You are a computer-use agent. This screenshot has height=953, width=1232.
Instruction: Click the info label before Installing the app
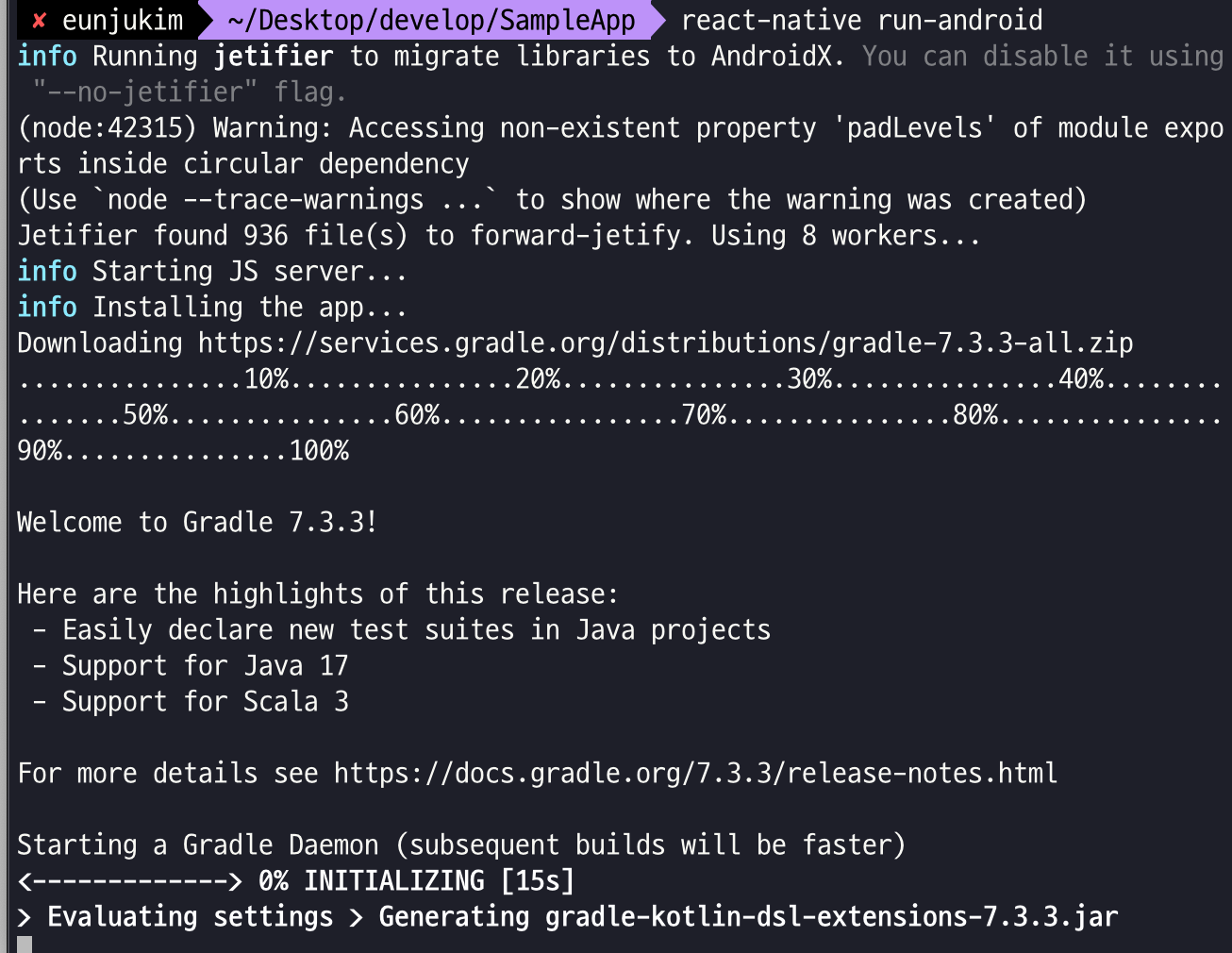[47, 308]
